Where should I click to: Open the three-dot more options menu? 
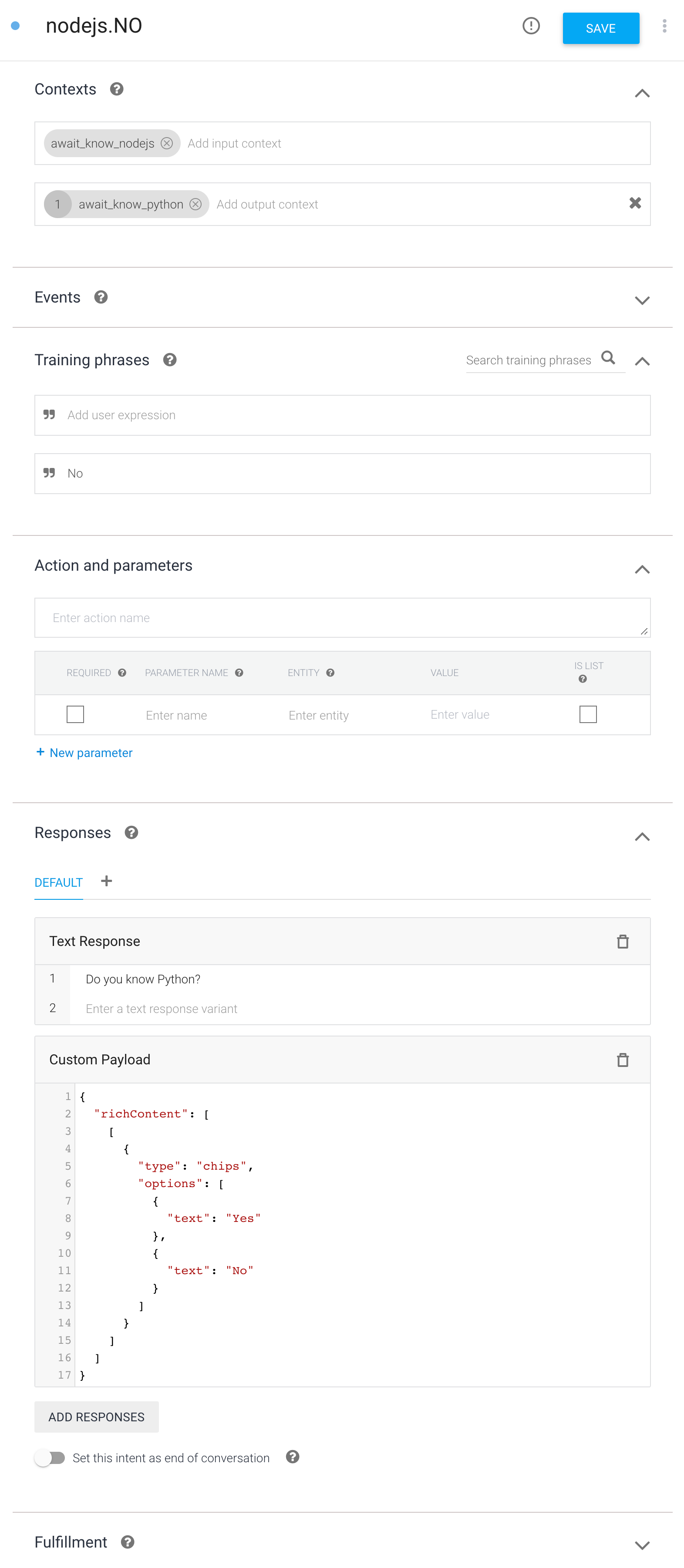point(664,26)
